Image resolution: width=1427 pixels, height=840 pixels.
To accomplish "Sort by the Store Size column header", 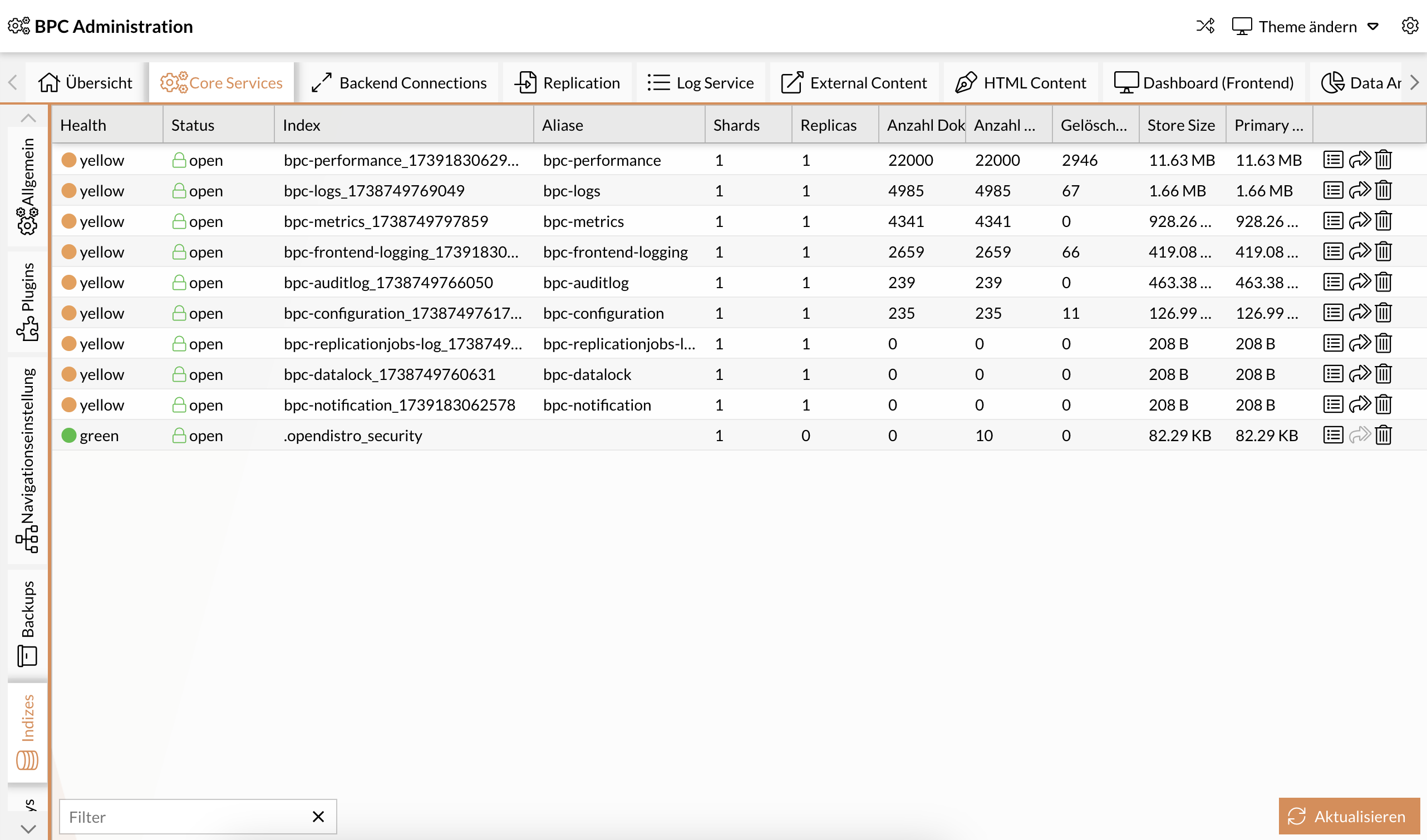I will click(x=1180, y=125).
